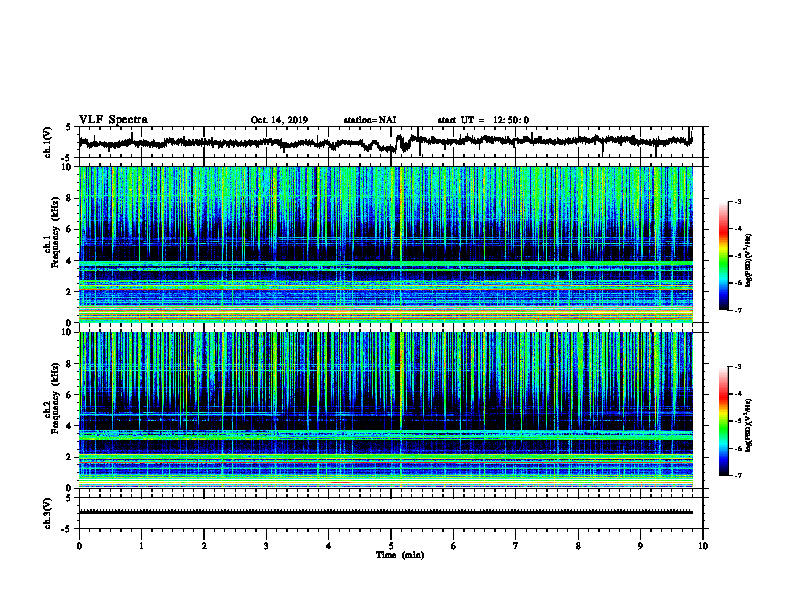Select the ch.1 "Frequency (kHz)" axis label
The width and height of the screenshot is (792, 612).
pyautogui.click(x=55, y=231)
